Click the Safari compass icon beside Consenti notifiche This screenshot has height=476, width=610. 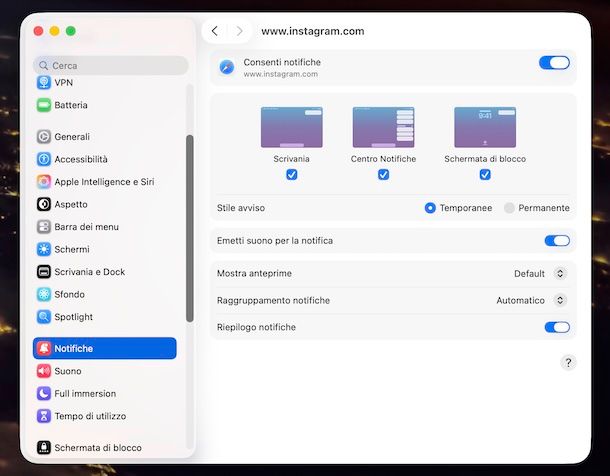[x=227, y=67]
